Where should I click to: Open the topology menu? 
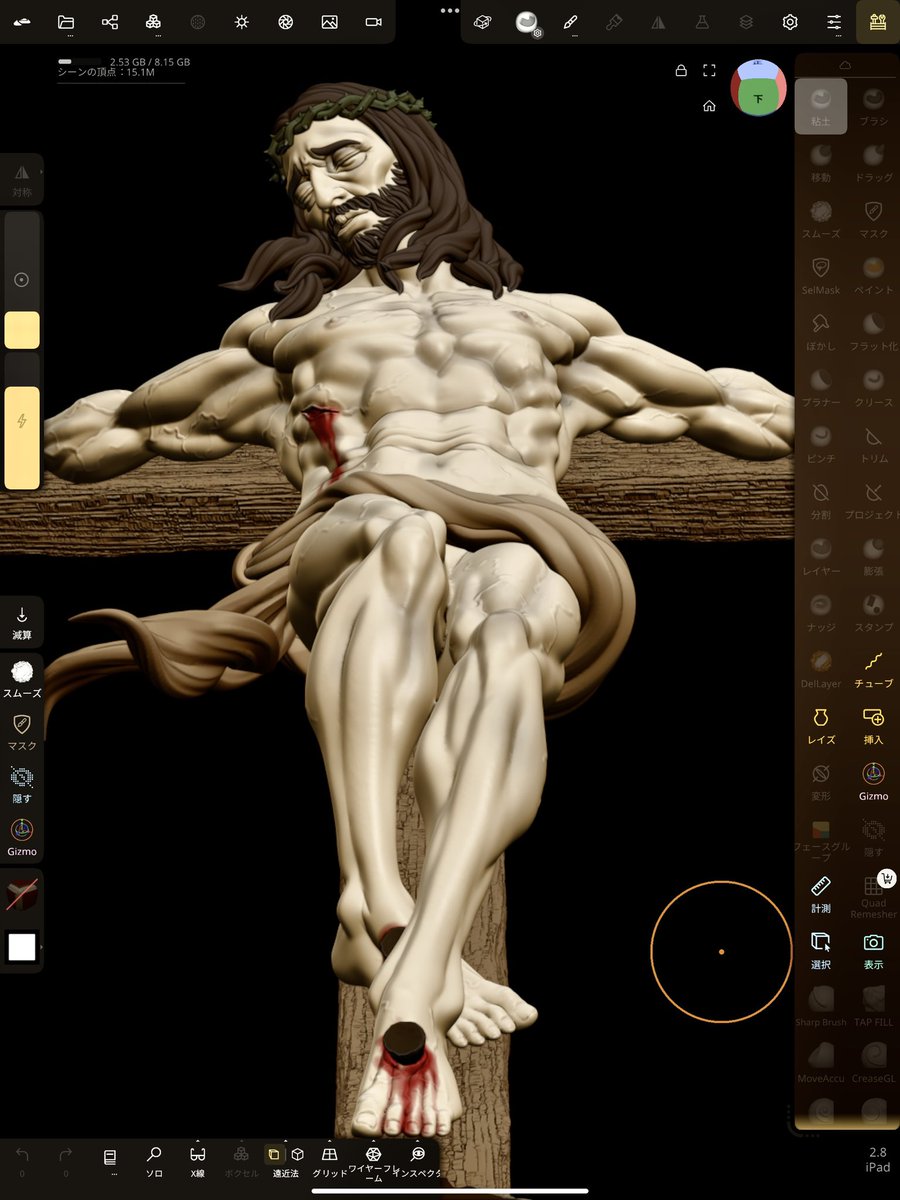[x=153, y=22]
